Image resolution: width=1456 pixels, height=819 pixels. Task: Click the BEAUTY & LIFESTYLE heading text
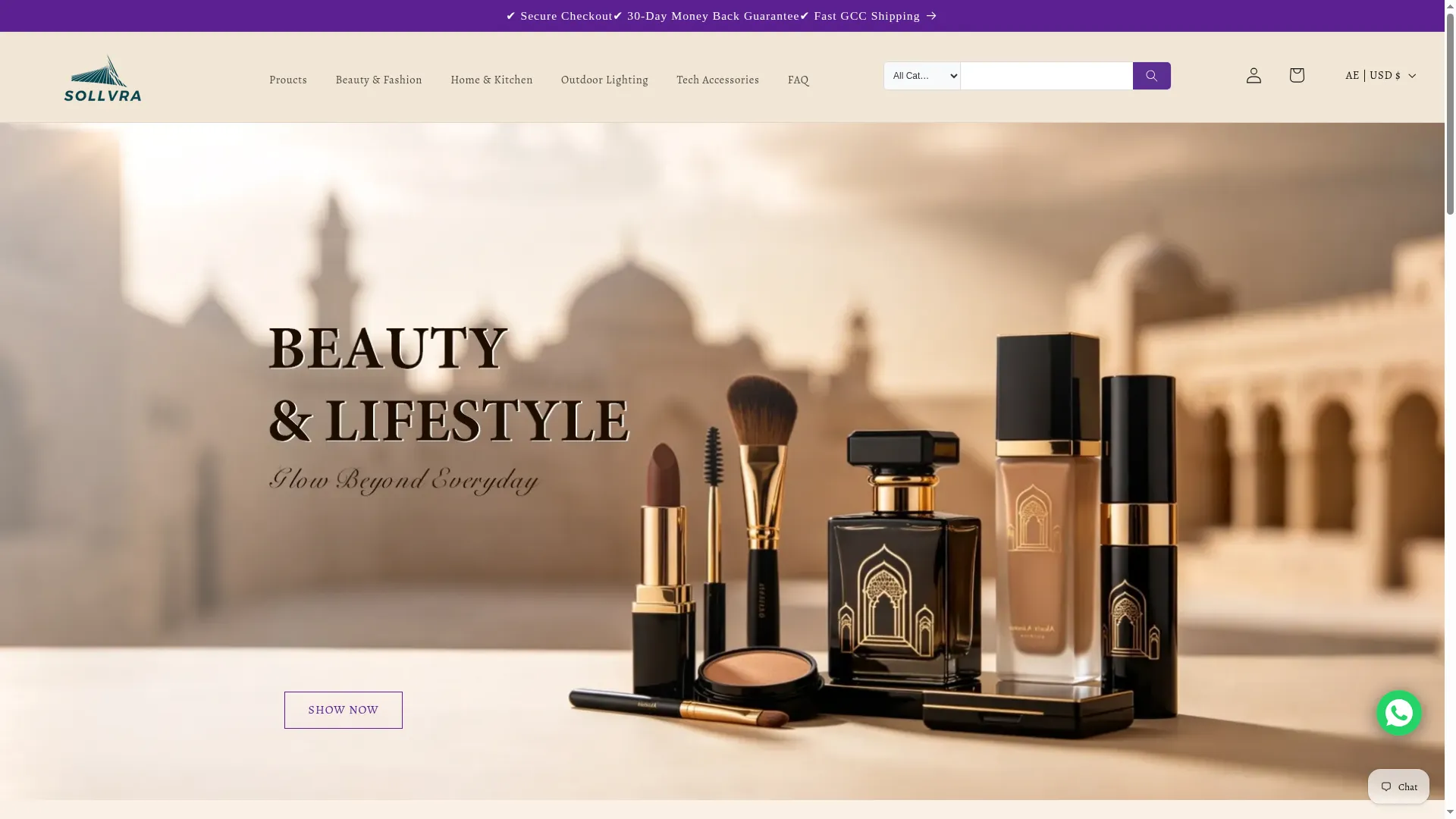pos(449,384)
